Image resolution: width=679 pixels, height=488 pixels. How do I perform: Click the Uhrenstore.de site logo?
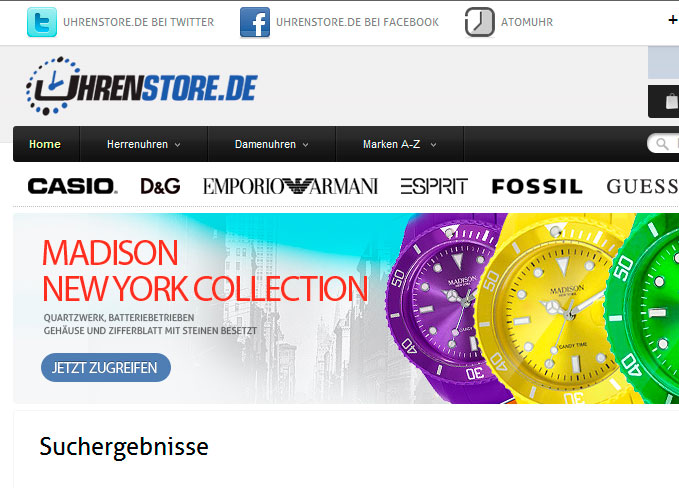[x=142, y=86]
